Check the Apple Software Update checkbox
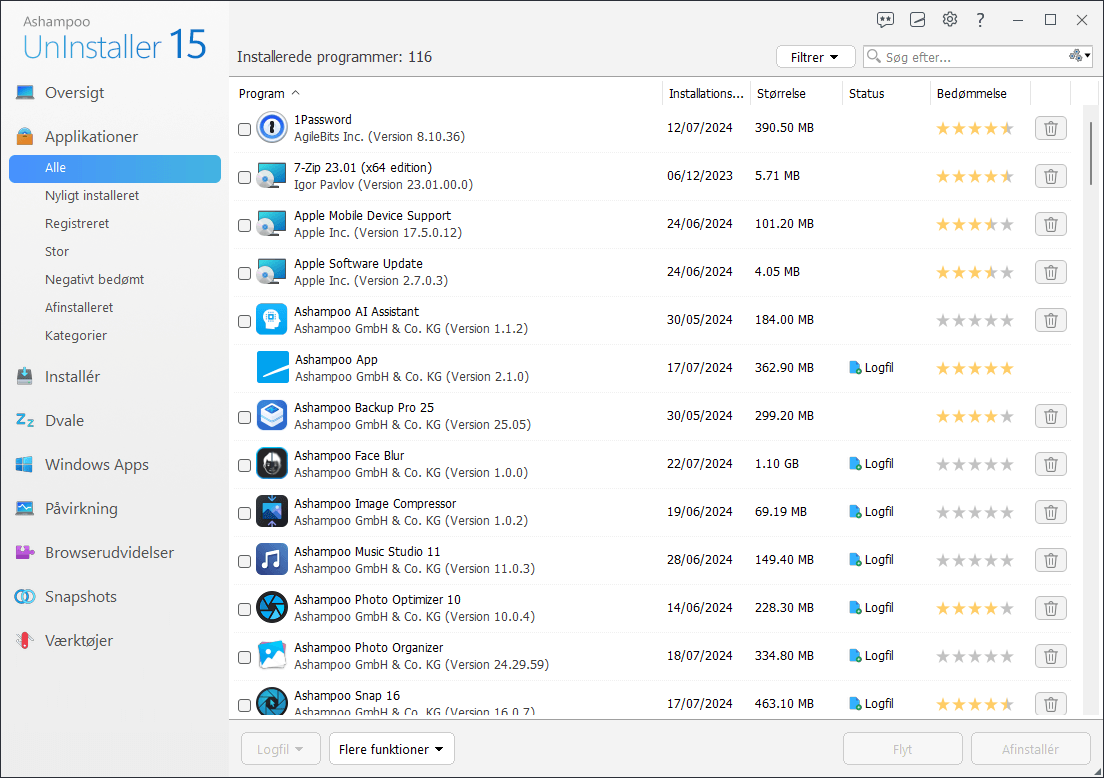The image size is (1104, 778). pyautogui.click(x=244, y=273)
